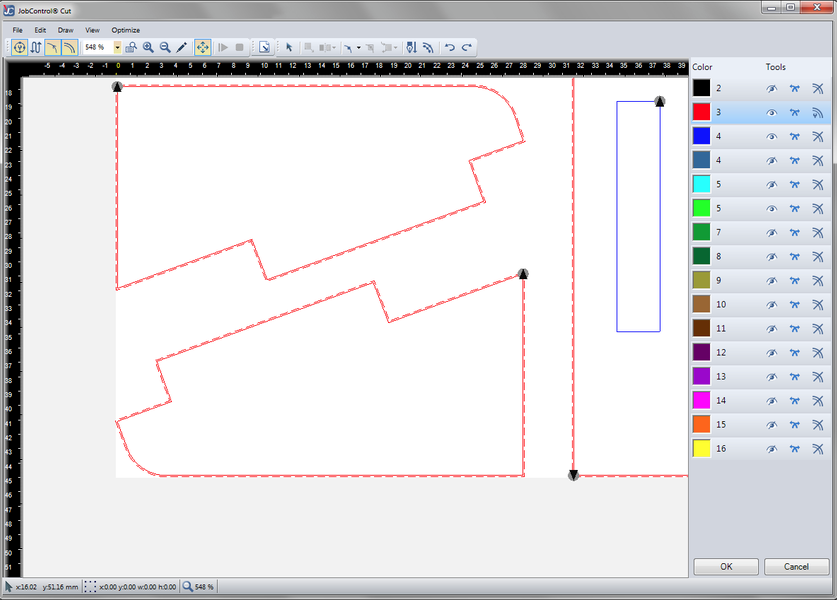Open the Optimize menu
Viewport: 837px width, 600px height.
click(x=125, y=30)
